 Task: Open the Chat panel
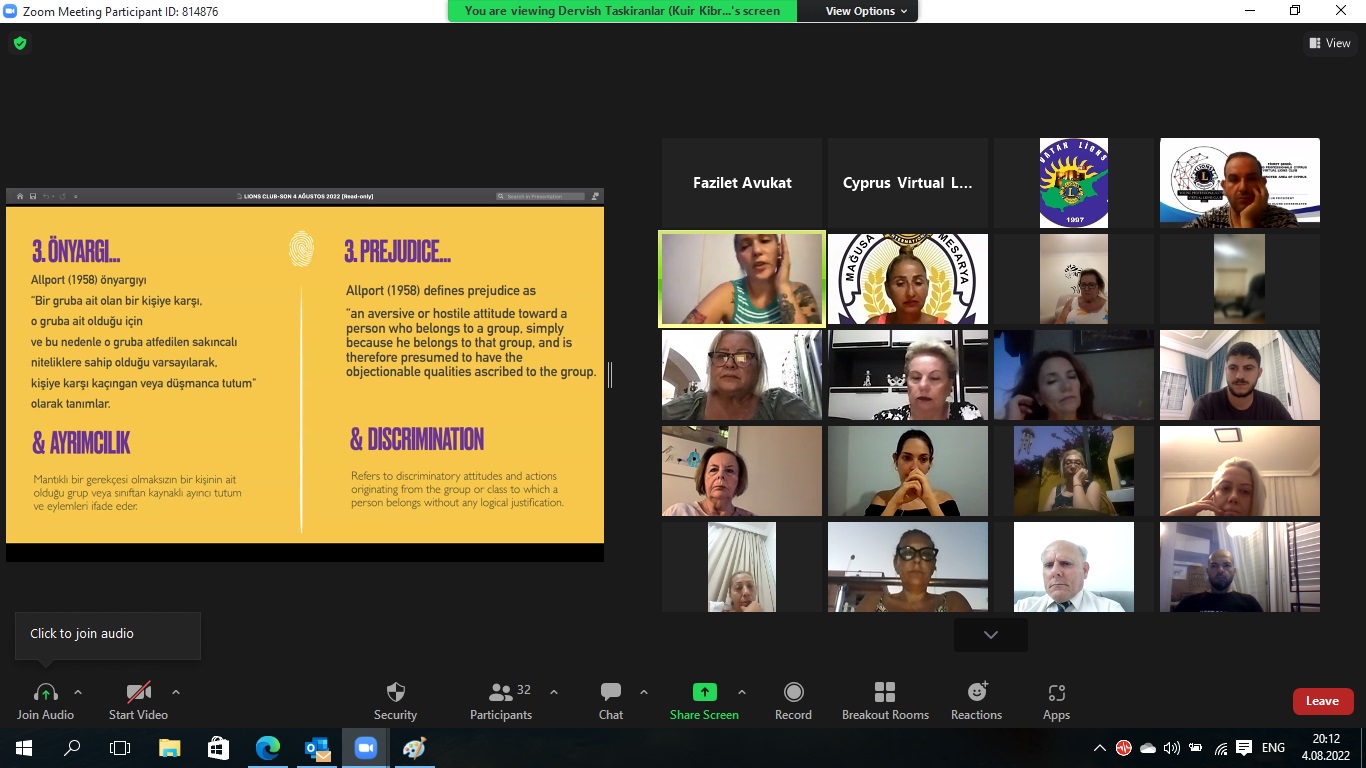(x=610, y=700)
